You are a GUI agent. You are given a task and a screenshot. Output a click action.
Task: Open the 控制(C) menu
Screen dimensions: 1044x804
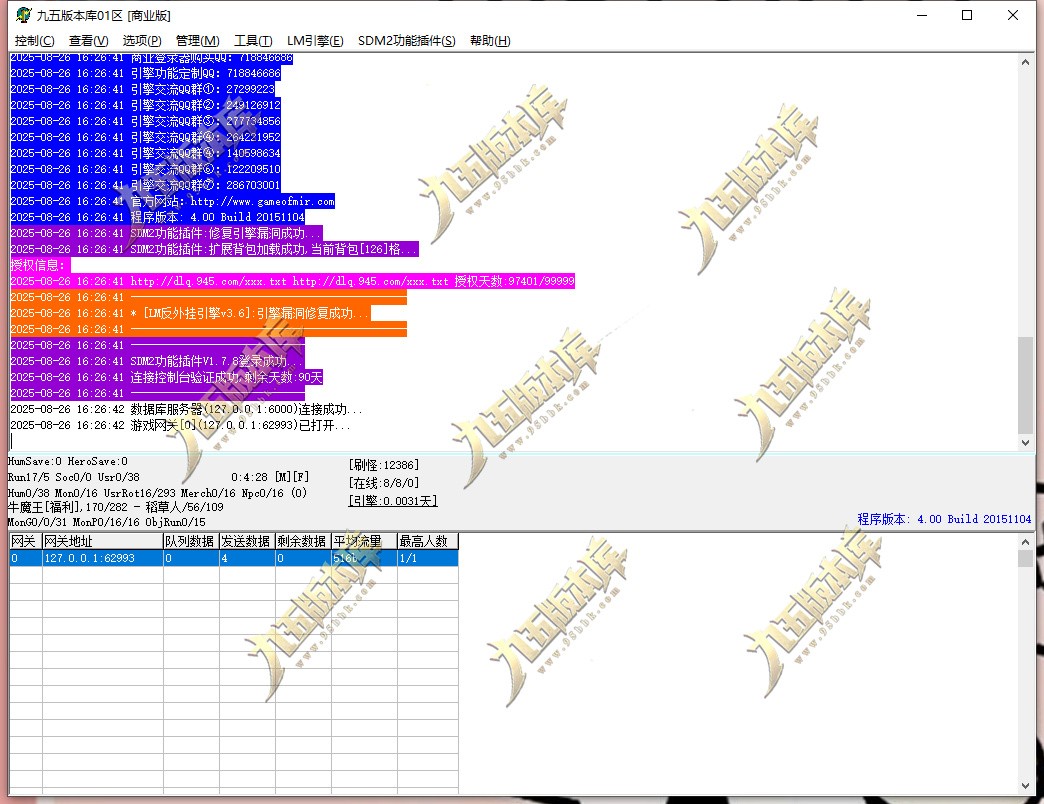[x=35, y=41]
